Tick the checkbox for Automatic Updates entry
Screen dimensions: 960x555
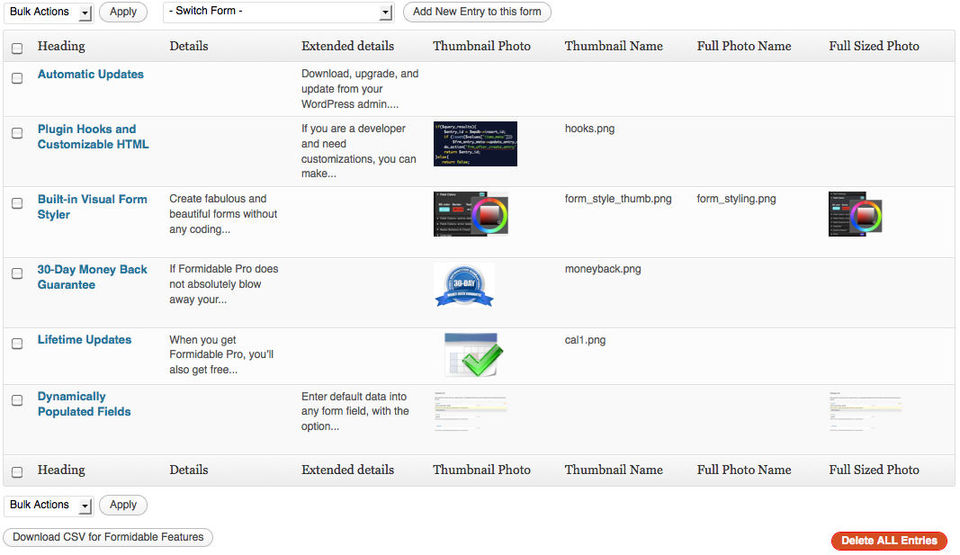click(x=17, y=78)
